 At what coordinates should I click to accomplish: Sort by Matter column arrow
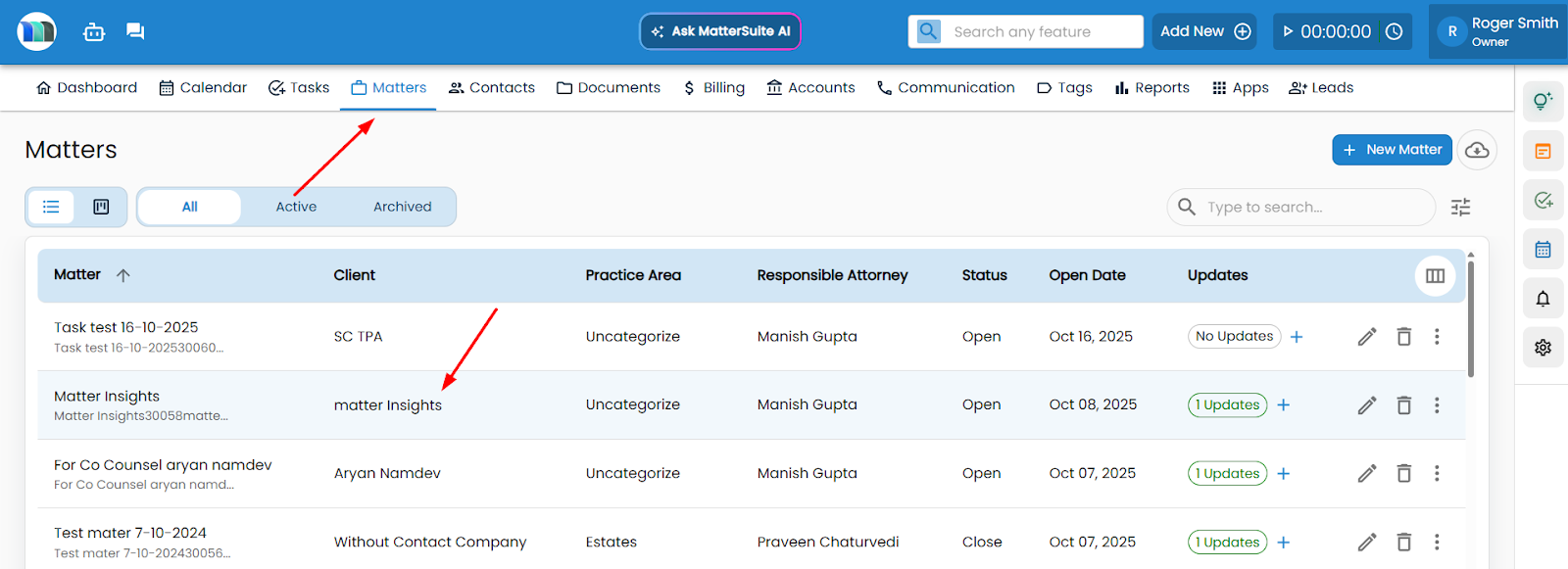click(123, 275)
